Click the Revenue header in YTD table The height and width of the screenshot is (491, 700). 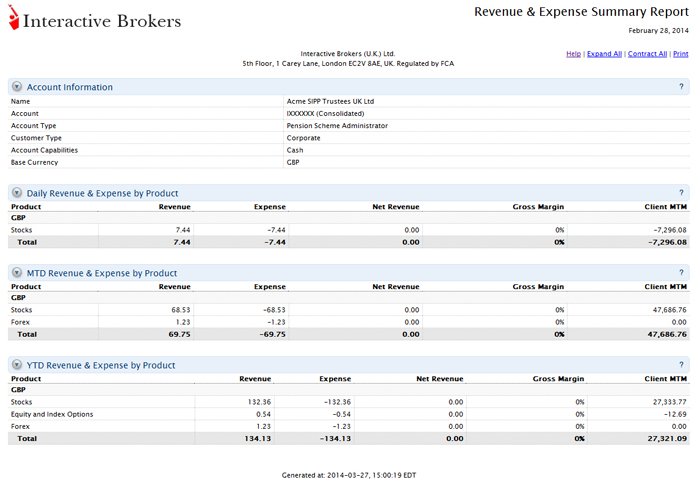click(255, 379)
